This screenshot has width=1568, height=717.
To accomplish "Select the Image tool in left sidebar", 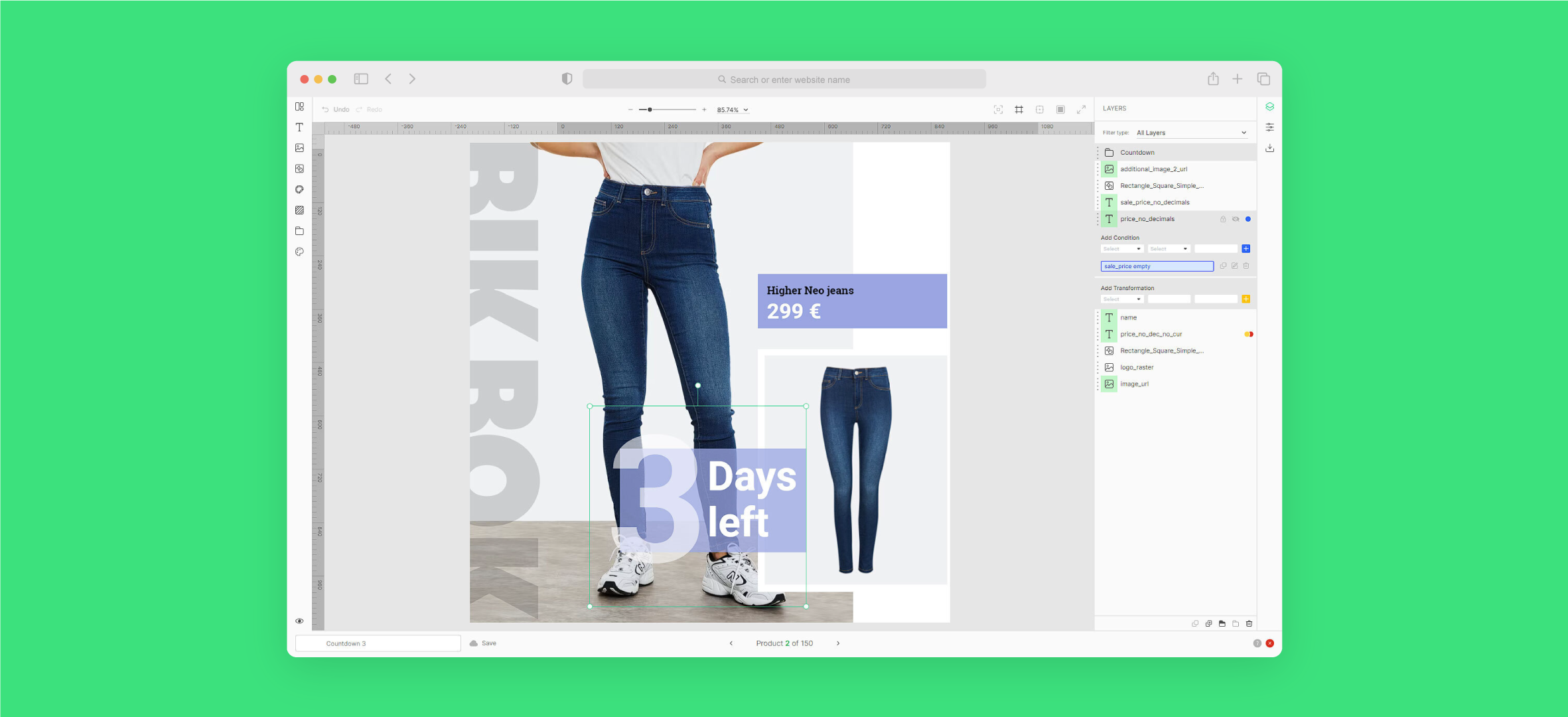I will pos(299,148).
